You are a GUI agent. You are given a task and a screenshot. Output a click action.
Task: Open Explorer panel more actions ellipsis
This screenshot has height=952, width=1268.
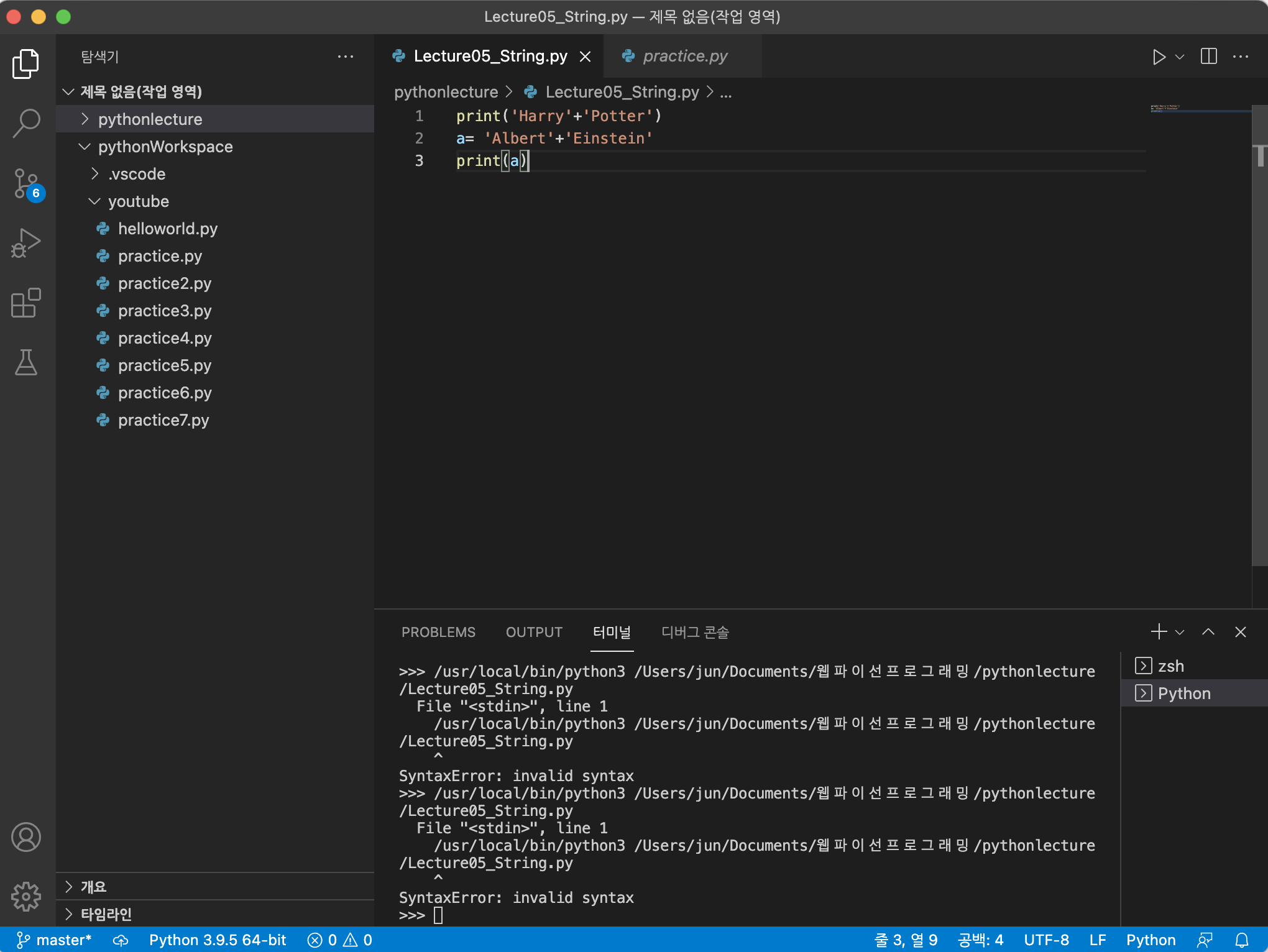pos(346,57)
